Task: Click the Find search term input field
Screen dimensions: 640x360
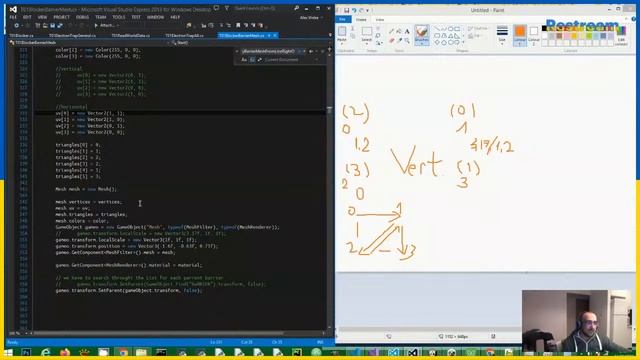Action: click(x=269, y=51)
